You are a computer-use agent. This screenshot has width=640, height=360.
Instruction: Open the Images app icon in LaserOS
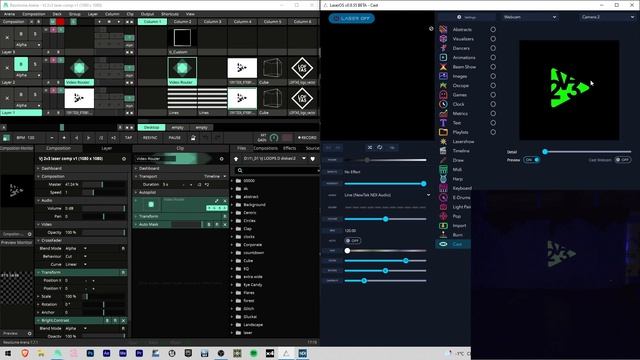pos(443,76)
